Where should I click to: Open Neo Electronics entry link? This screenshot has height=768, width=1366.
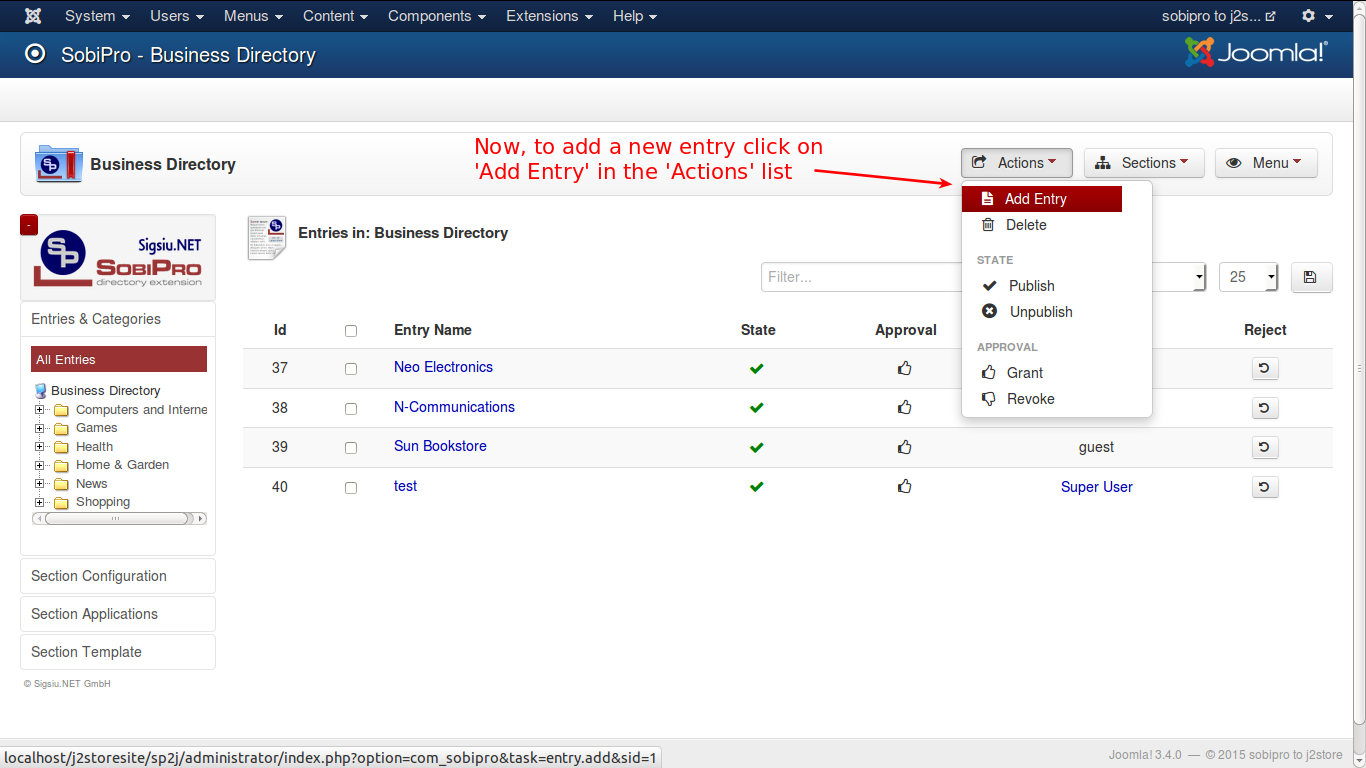(x=443, y=367)
